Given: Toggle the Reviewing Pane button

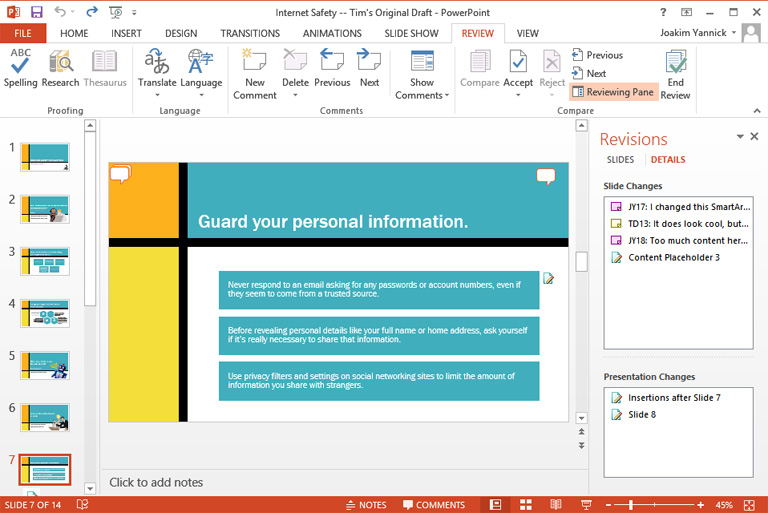Looking at the screenshot, I should [x=613, y=92].
